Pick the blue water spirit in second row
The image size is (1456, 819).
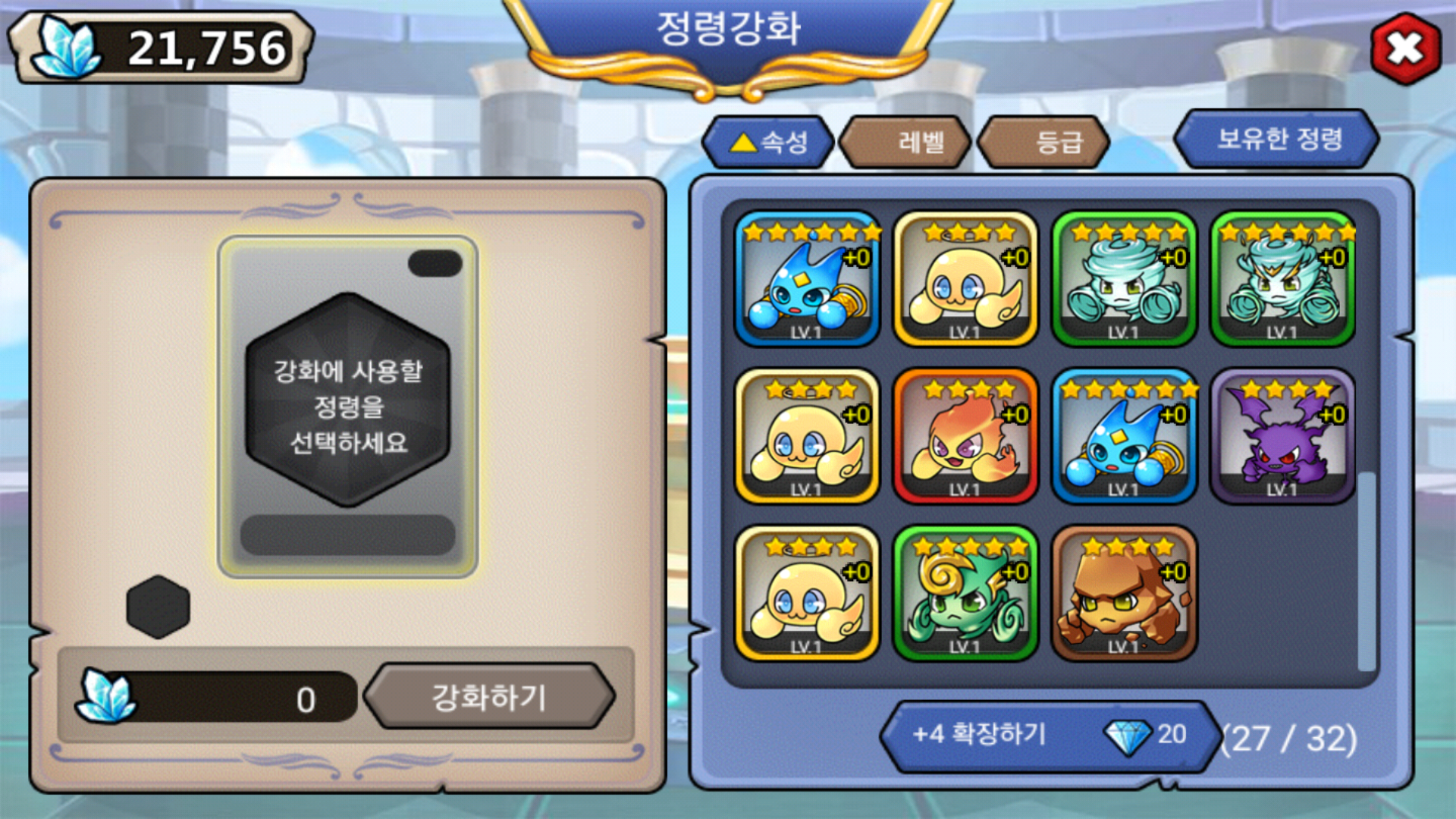coord(1125,436)
